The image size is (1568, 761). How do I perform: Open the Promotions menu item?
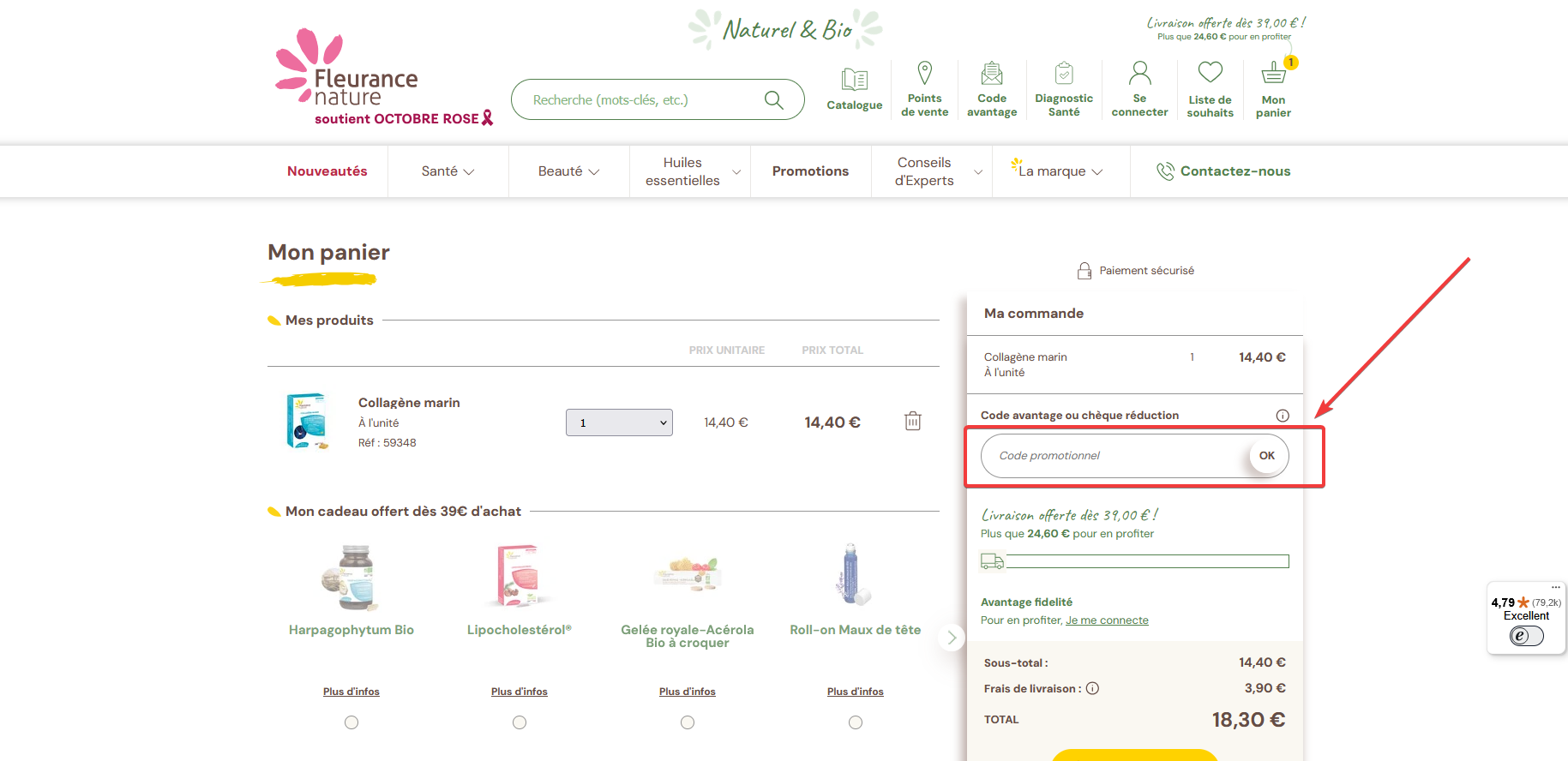coord(811,171)
